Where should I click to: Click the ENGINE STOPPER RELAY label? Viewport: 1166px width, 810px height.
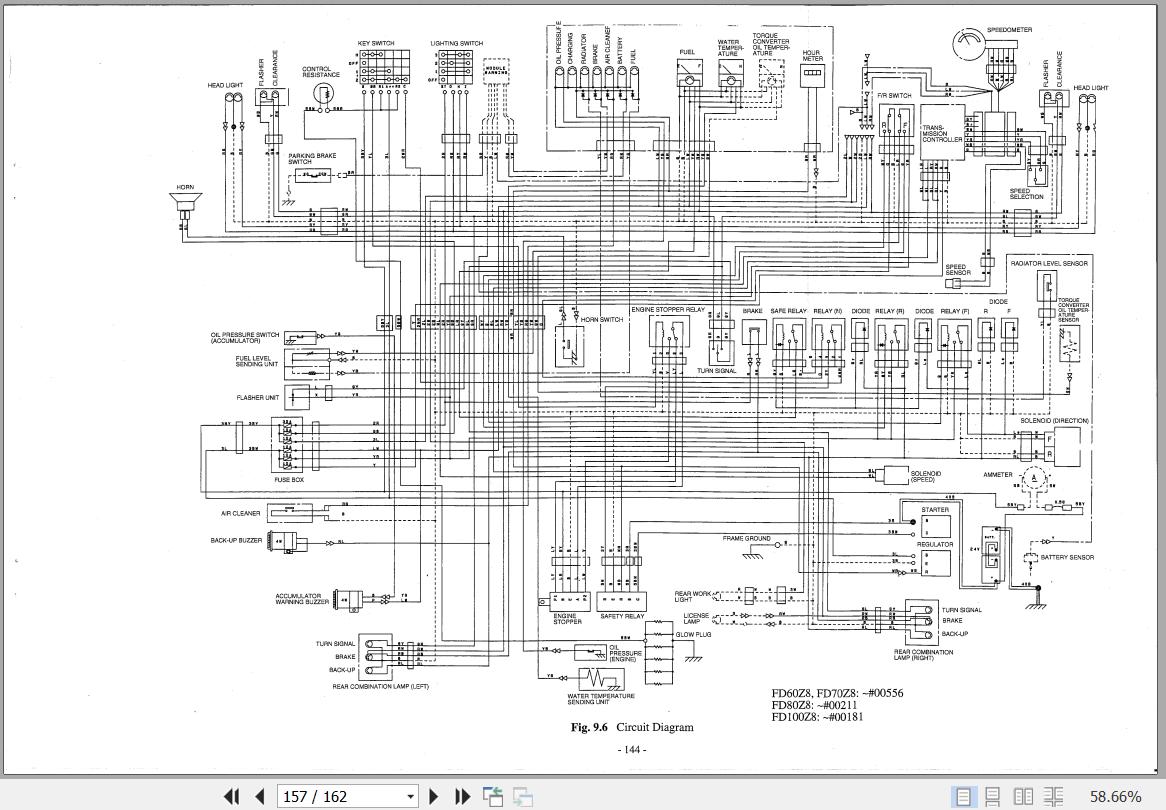coord(669,309)
